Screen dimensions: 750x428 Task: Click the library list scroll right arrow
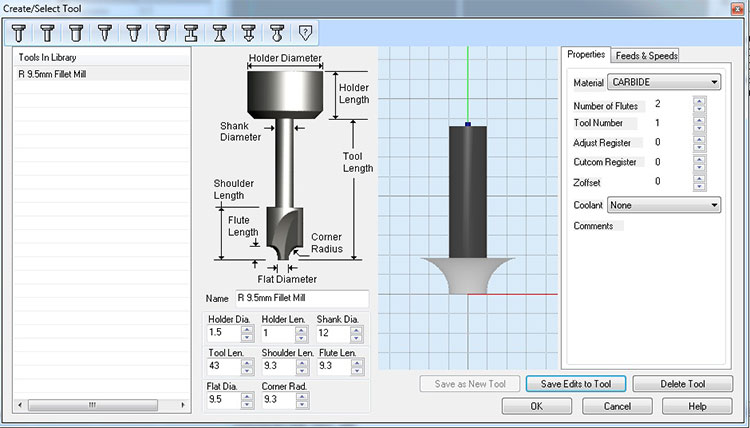[183, 405]
